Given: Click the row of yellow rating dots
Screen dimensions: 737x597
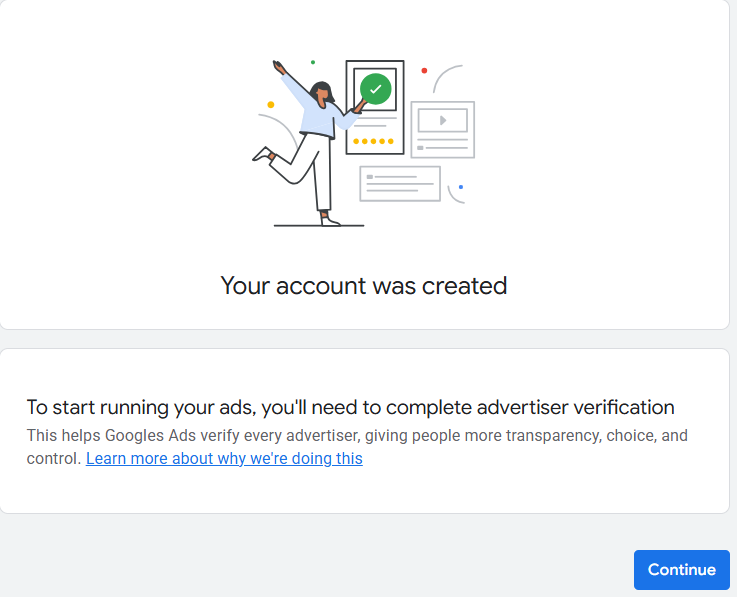Looking at the screenshot, I should tap(373, 141).
